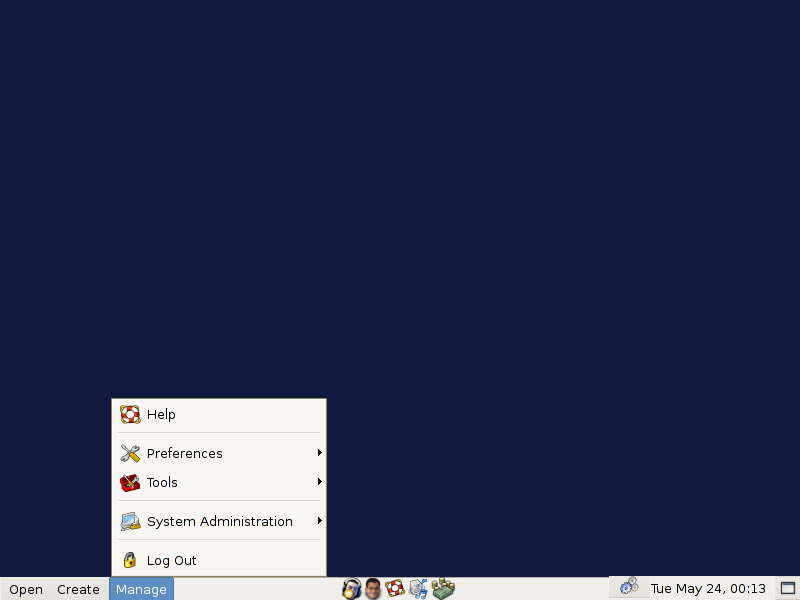This screenshot has height=600, width=800.
Task: Close the menu via the Manage button
Action: [141, 589]
